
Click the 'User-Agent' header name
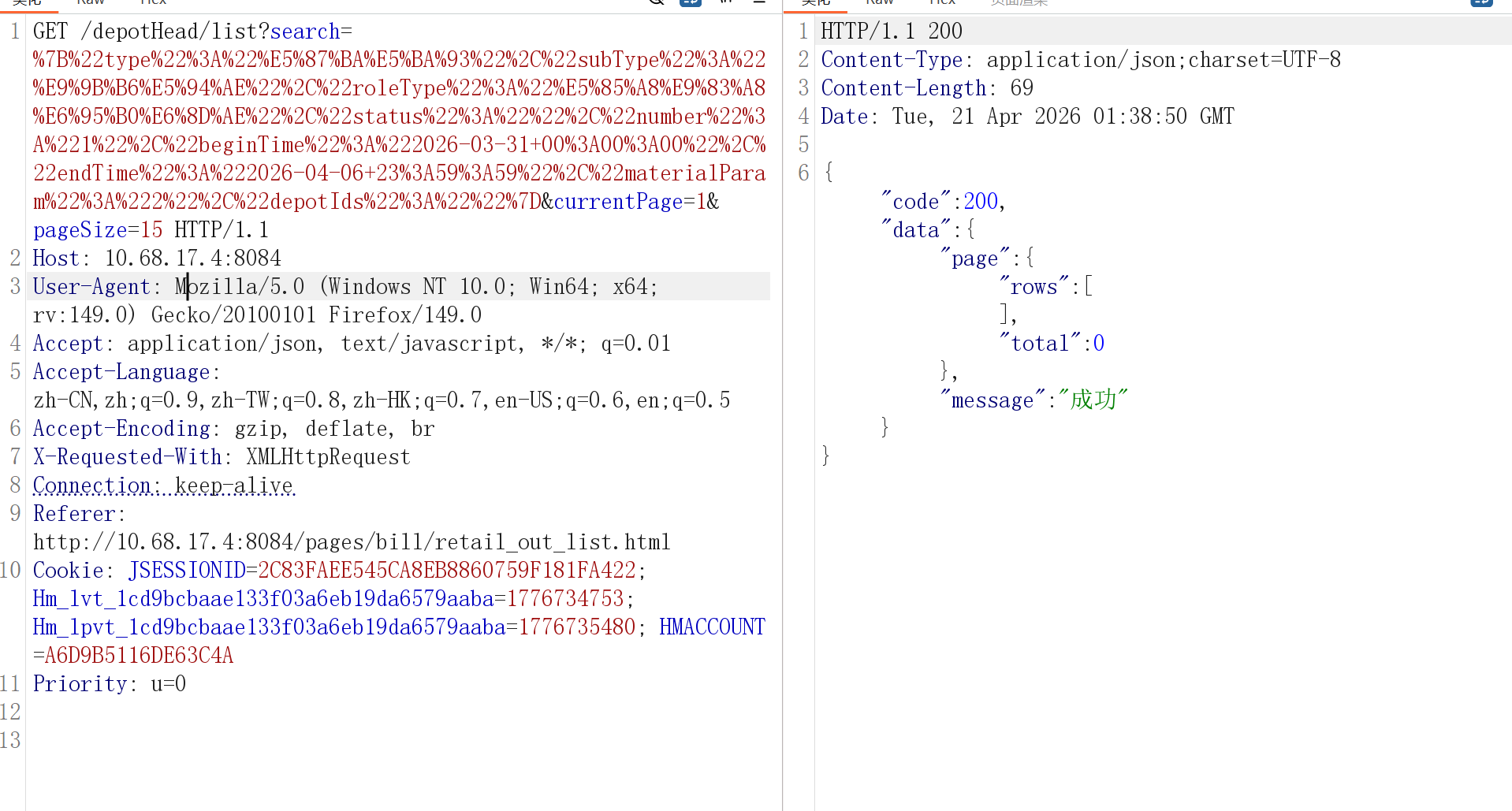point(91,287)
